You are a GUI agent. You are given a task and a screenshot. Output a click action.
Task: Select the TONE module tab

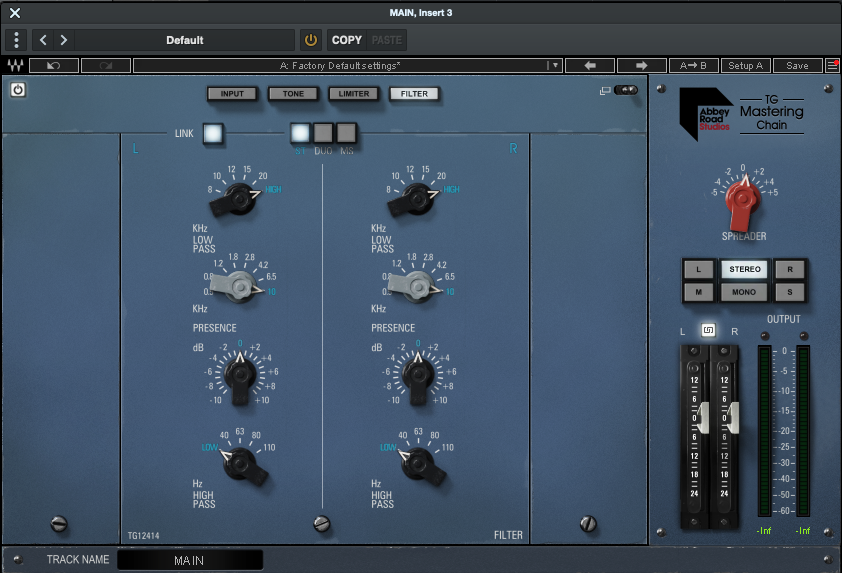coord(293,93)
